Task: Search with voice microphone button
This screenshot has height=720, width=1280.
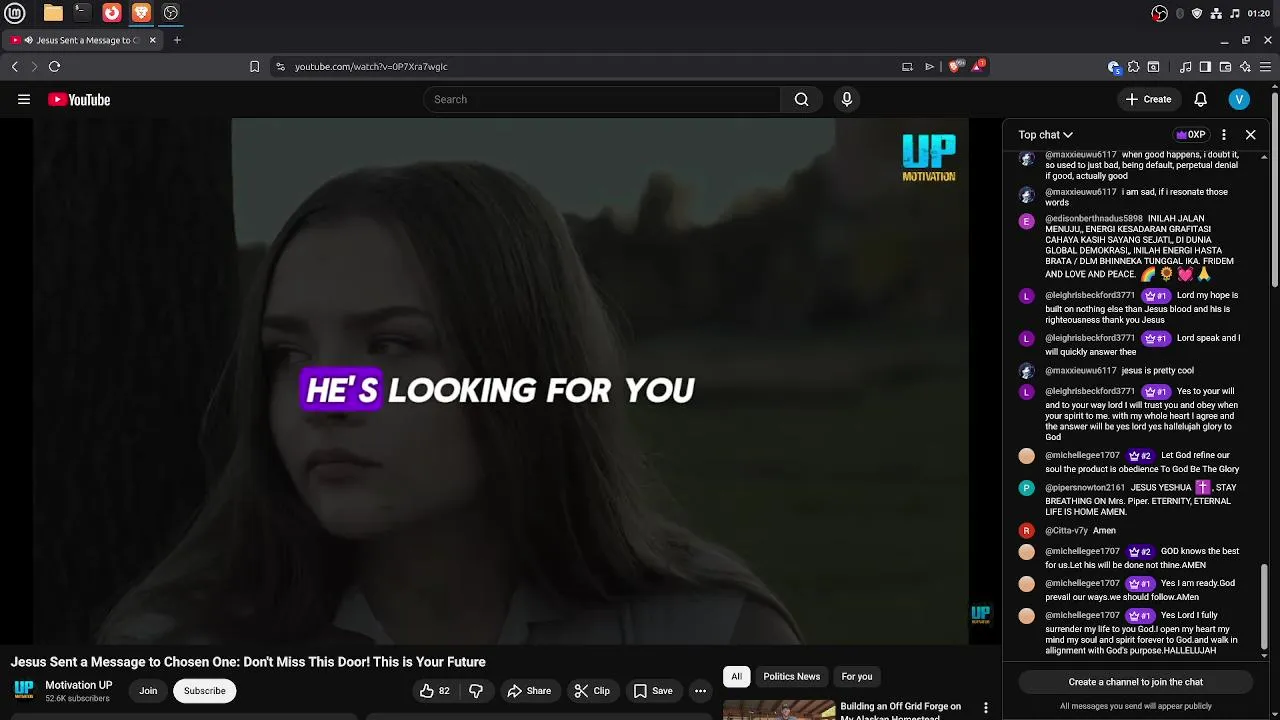Action: tap(847, 99)
